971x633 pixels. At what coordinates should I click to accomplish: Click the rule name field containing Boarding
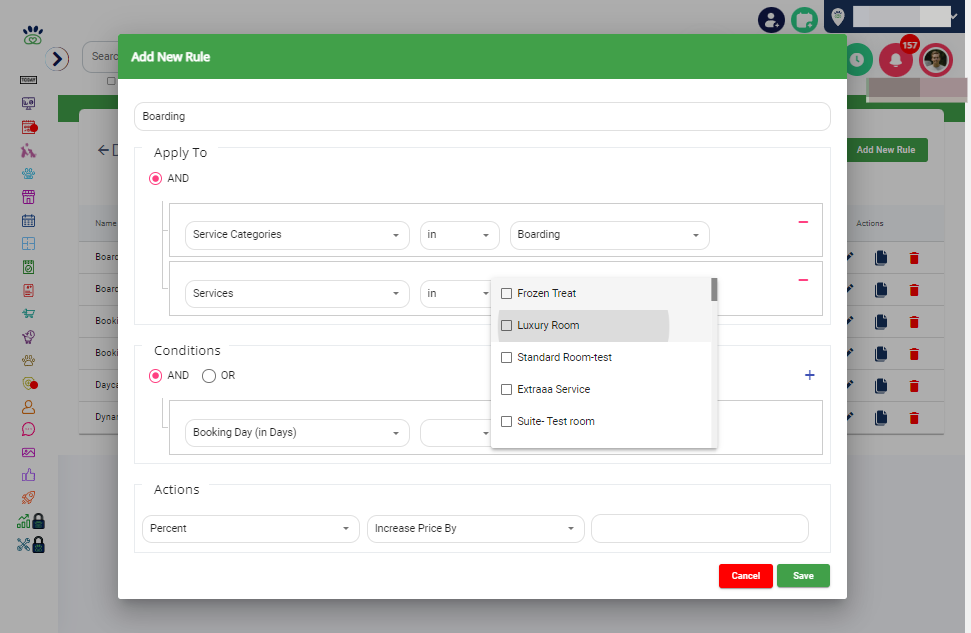(x=482, y=116)
